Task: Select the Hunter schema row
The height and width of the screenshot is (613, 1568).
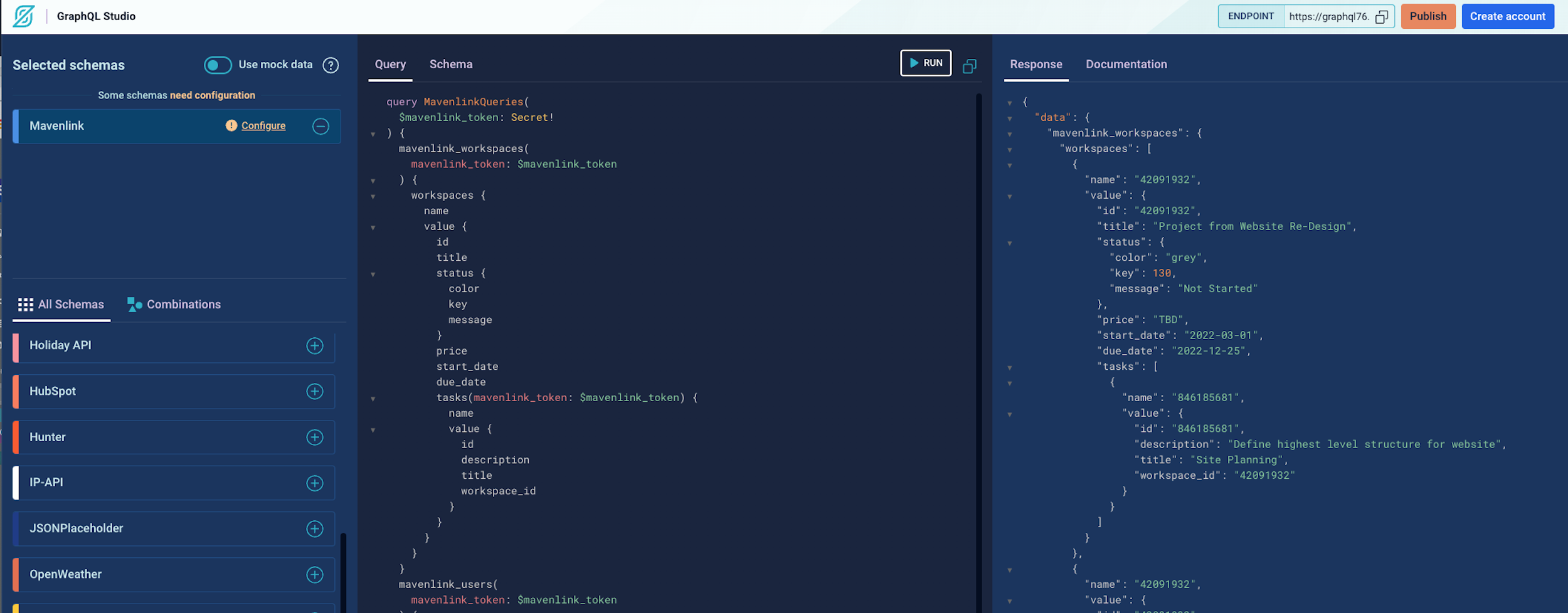Action: click(174, 437)
